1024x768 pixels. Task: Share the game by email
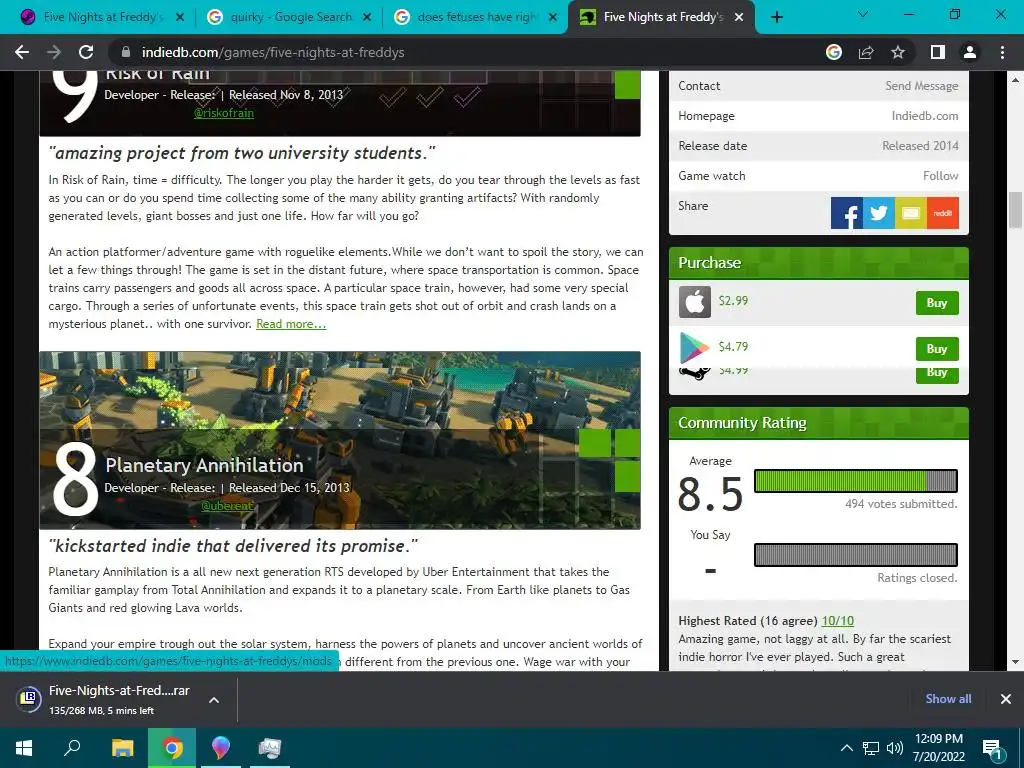pos(910,213)
